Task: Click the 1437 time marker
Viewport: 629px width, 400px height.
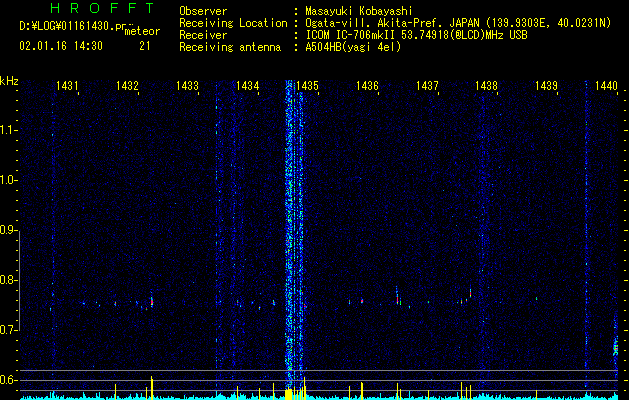Action: 427,86
